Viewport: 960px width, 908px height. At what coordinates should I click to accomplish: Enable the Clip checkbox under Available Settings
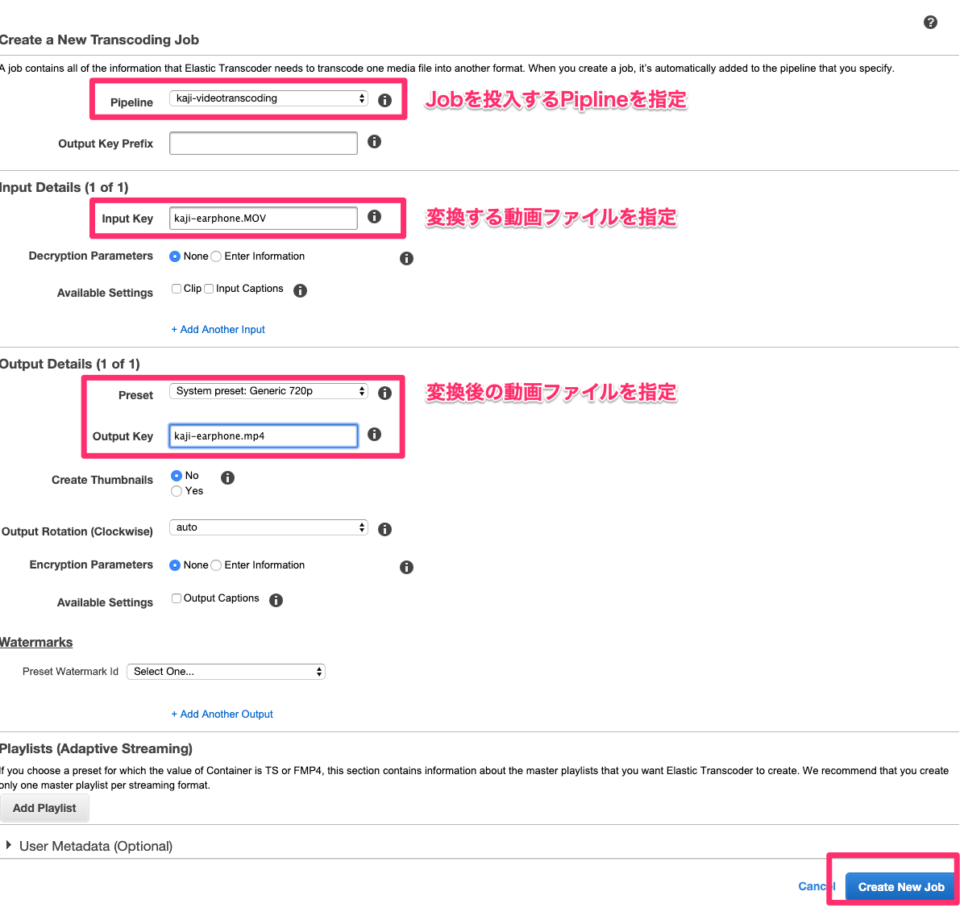click(x=176, y=289)
